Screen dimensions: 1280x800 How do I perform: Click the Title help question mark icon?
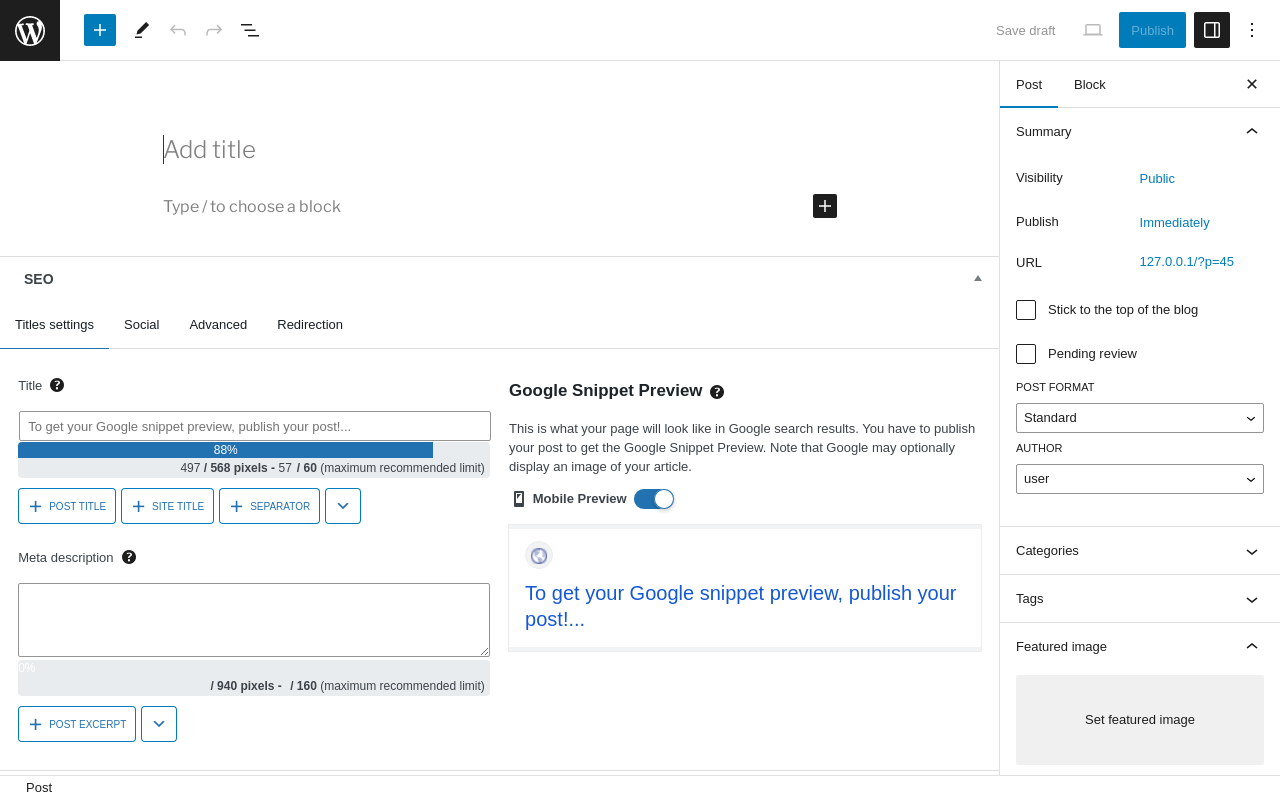coord(57,385)
